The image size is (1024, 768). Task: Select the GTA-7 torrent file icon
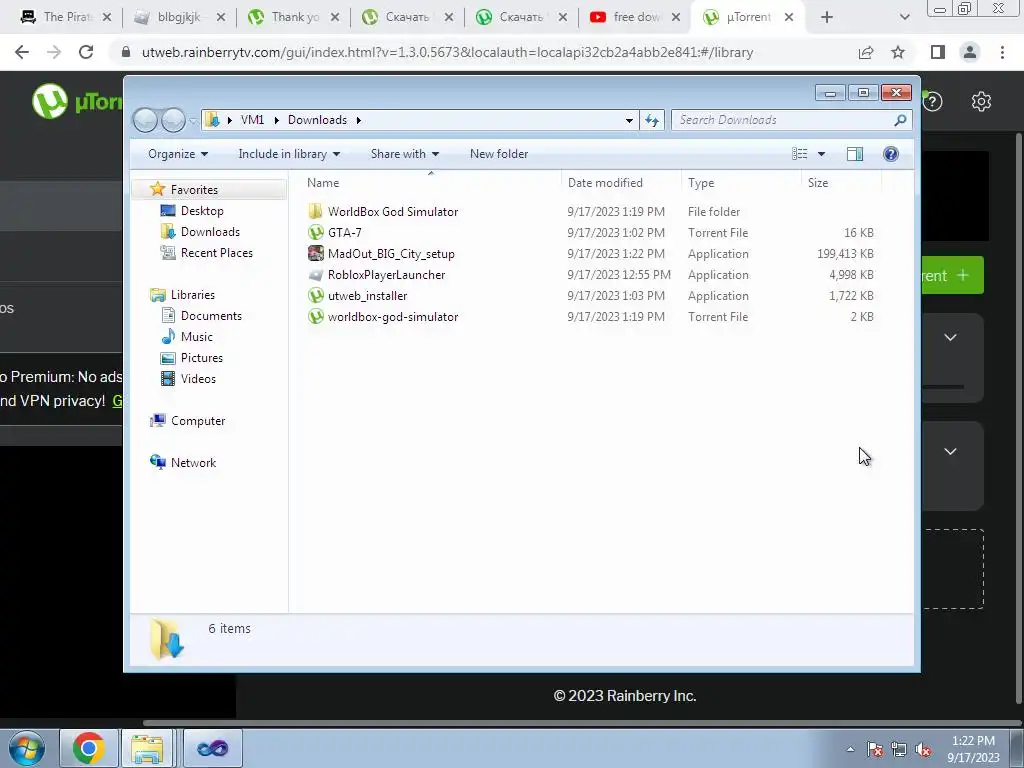[x=315, y=232]
